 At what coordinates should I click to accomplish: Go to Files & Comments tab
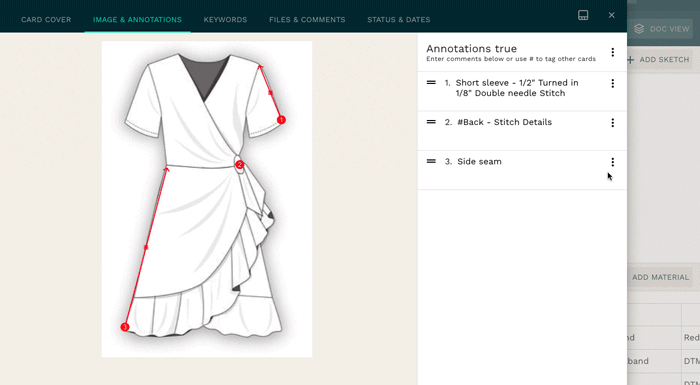tap(307, 20)
